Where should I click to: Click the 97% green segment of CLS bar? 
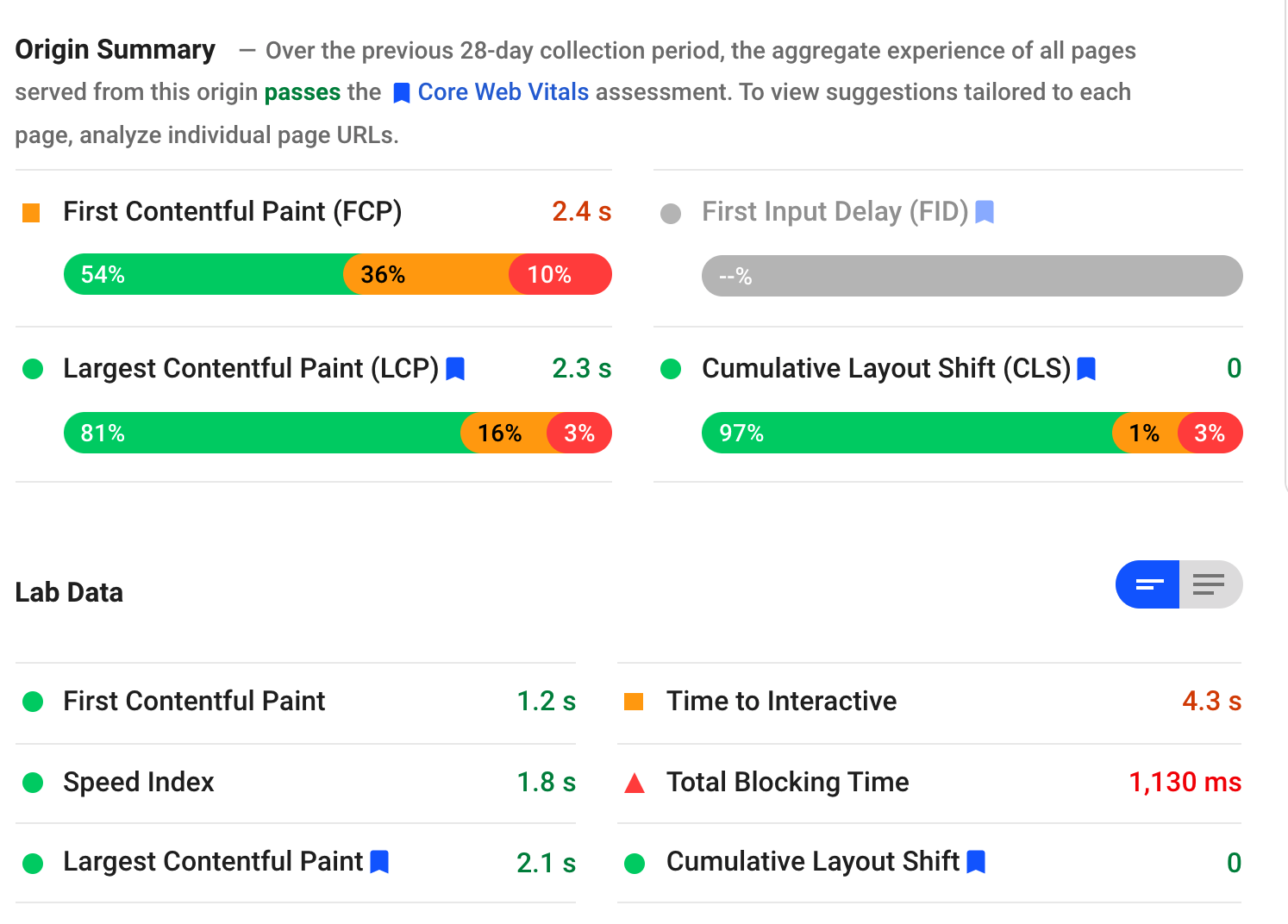[x=907, y=433]
